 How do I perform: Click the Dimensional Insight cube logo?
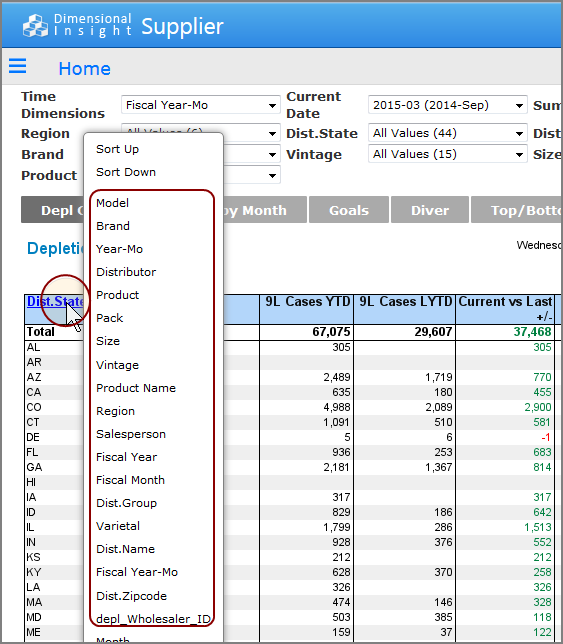pyautogui.click(x=35, y=26)
